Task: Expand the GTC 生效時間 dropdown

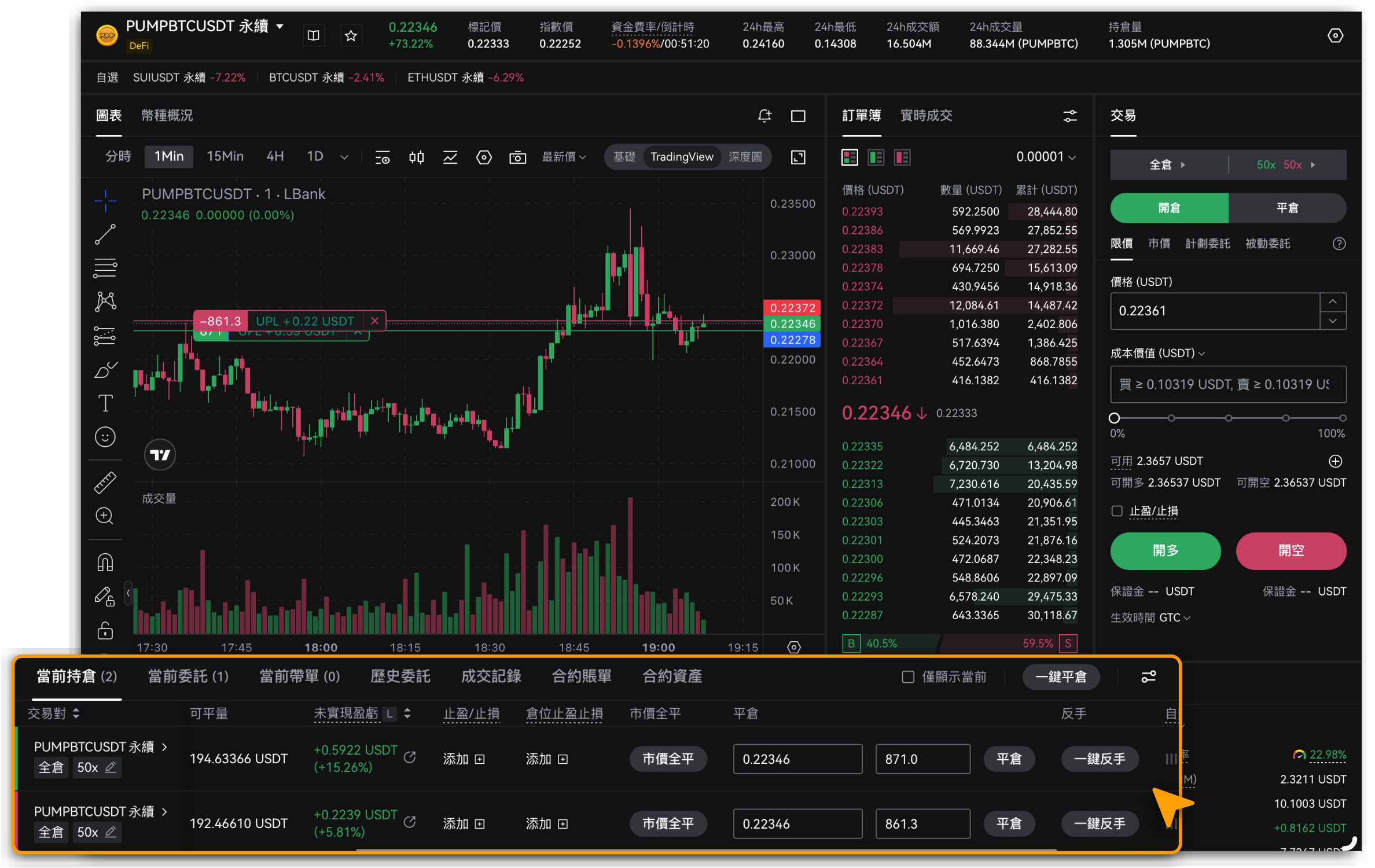Action: tap(1174, 617)
